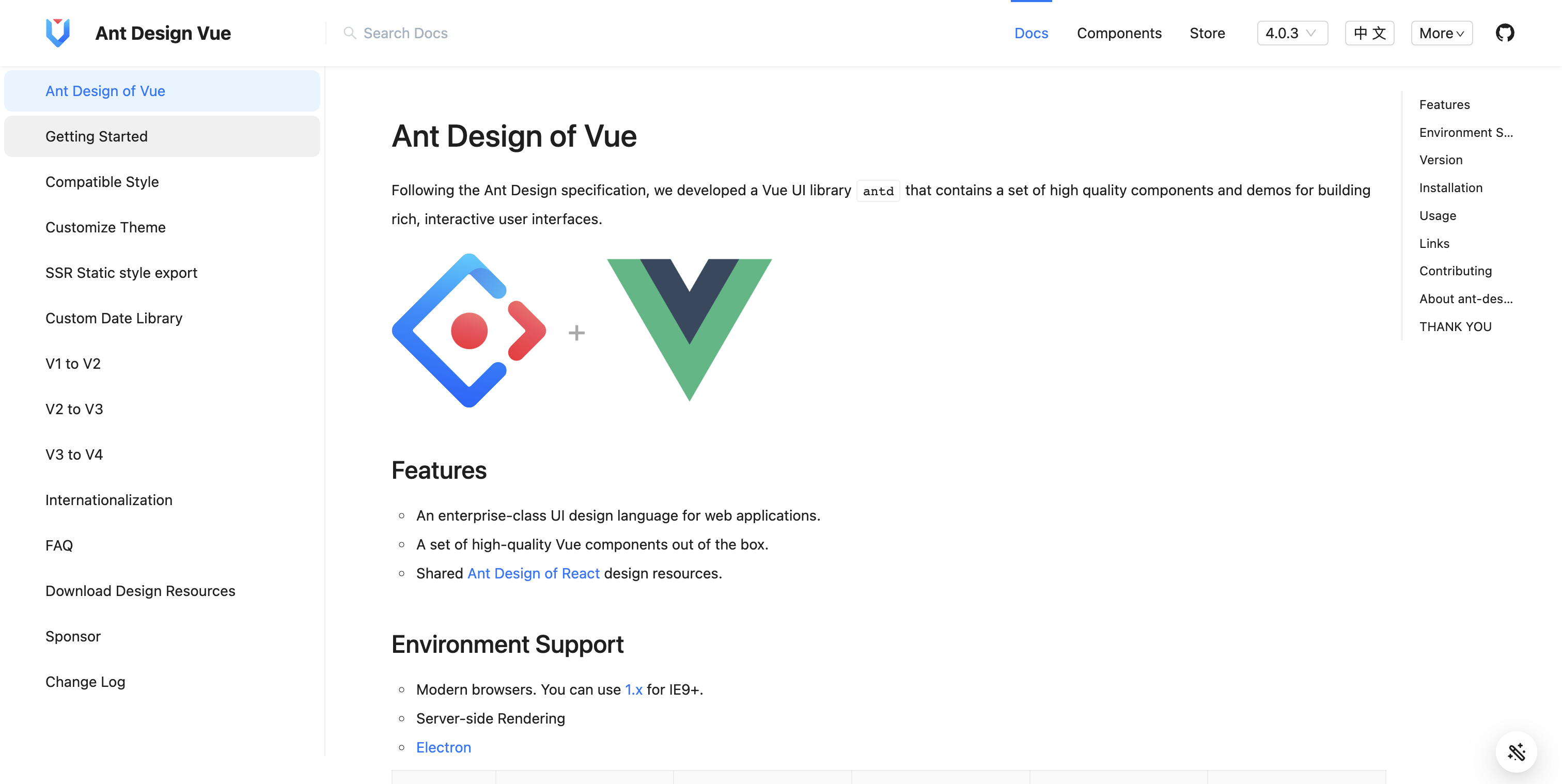The image size is (1562, 784).
Task: Select Customize Theme sidebar item
Action: [x=105, y=227]
